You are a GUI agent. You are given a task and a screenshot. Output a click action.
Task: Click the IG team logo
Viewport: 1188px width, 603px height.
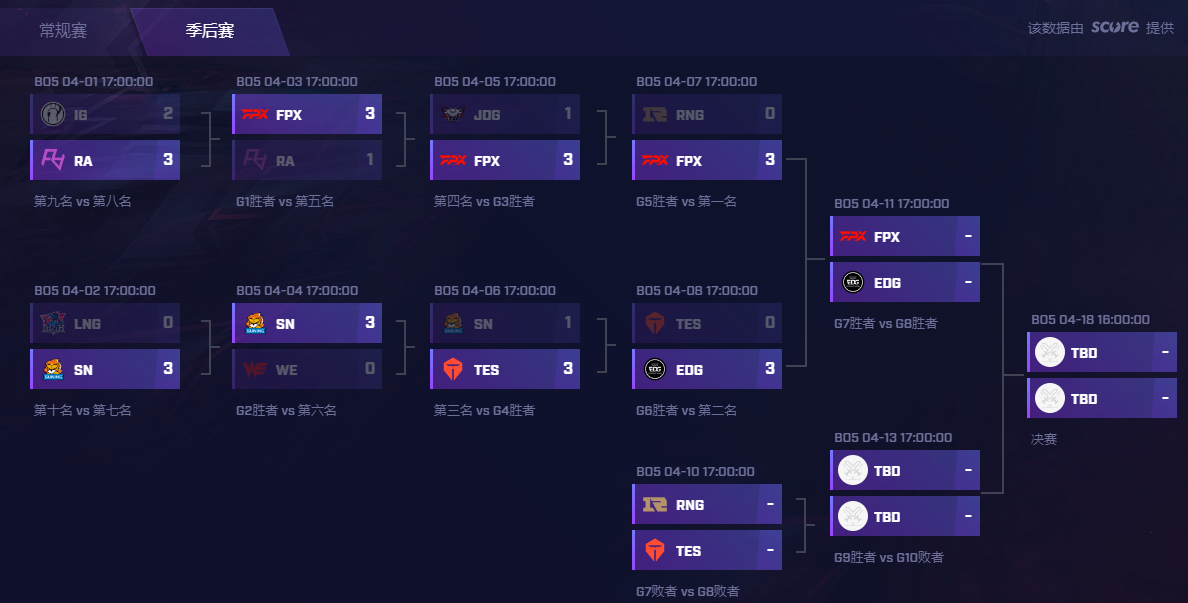51,115
